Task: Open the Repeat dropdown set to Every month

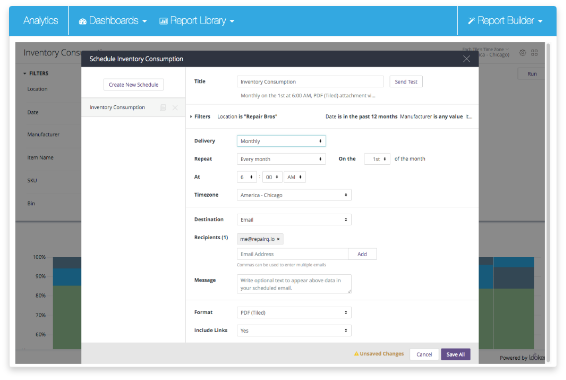Action: click(x=281, y=159)
